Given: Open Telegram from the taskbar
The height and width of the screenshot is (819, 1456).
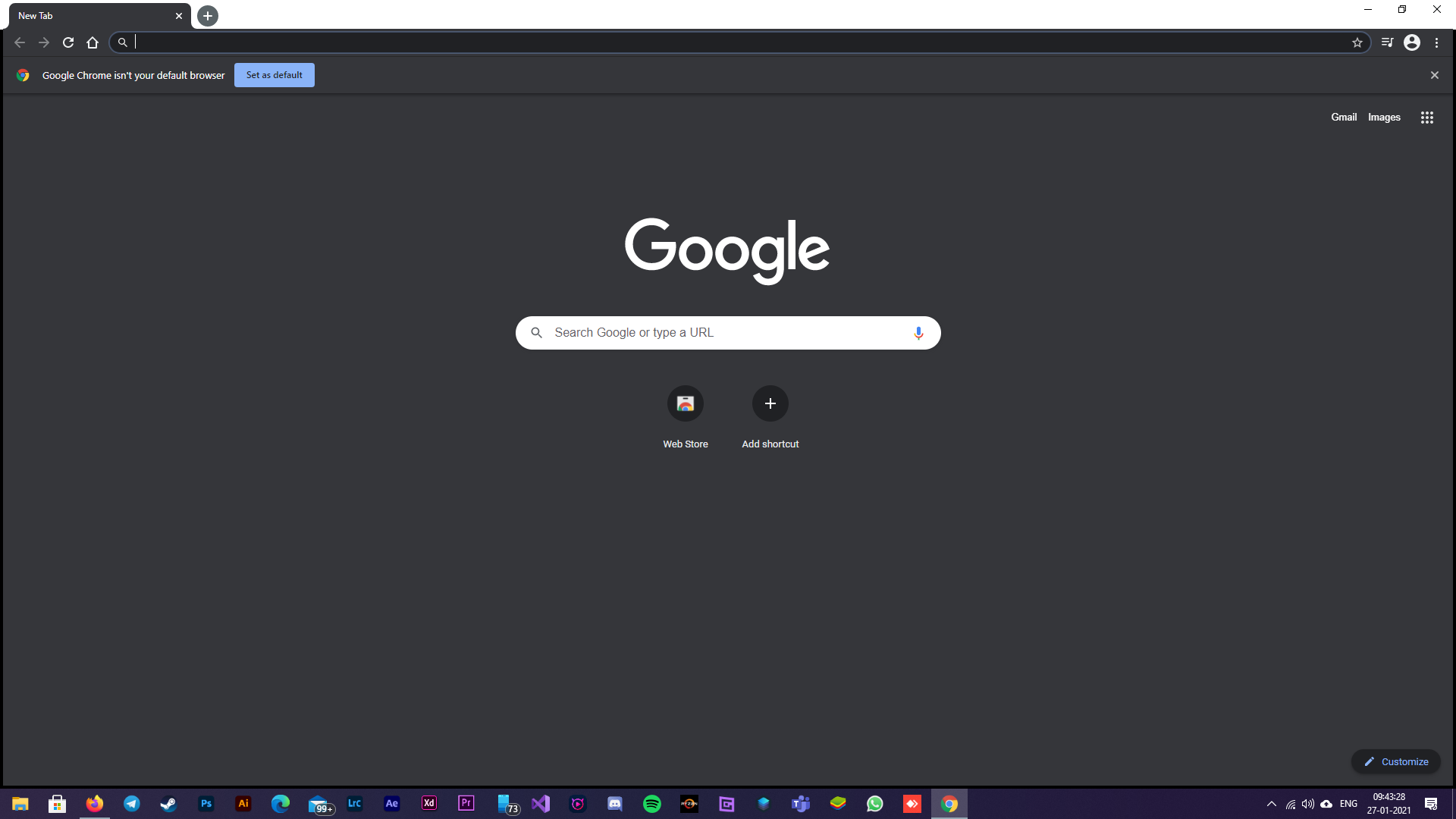Looking at the screenshot, I should (x=132, y=804).
